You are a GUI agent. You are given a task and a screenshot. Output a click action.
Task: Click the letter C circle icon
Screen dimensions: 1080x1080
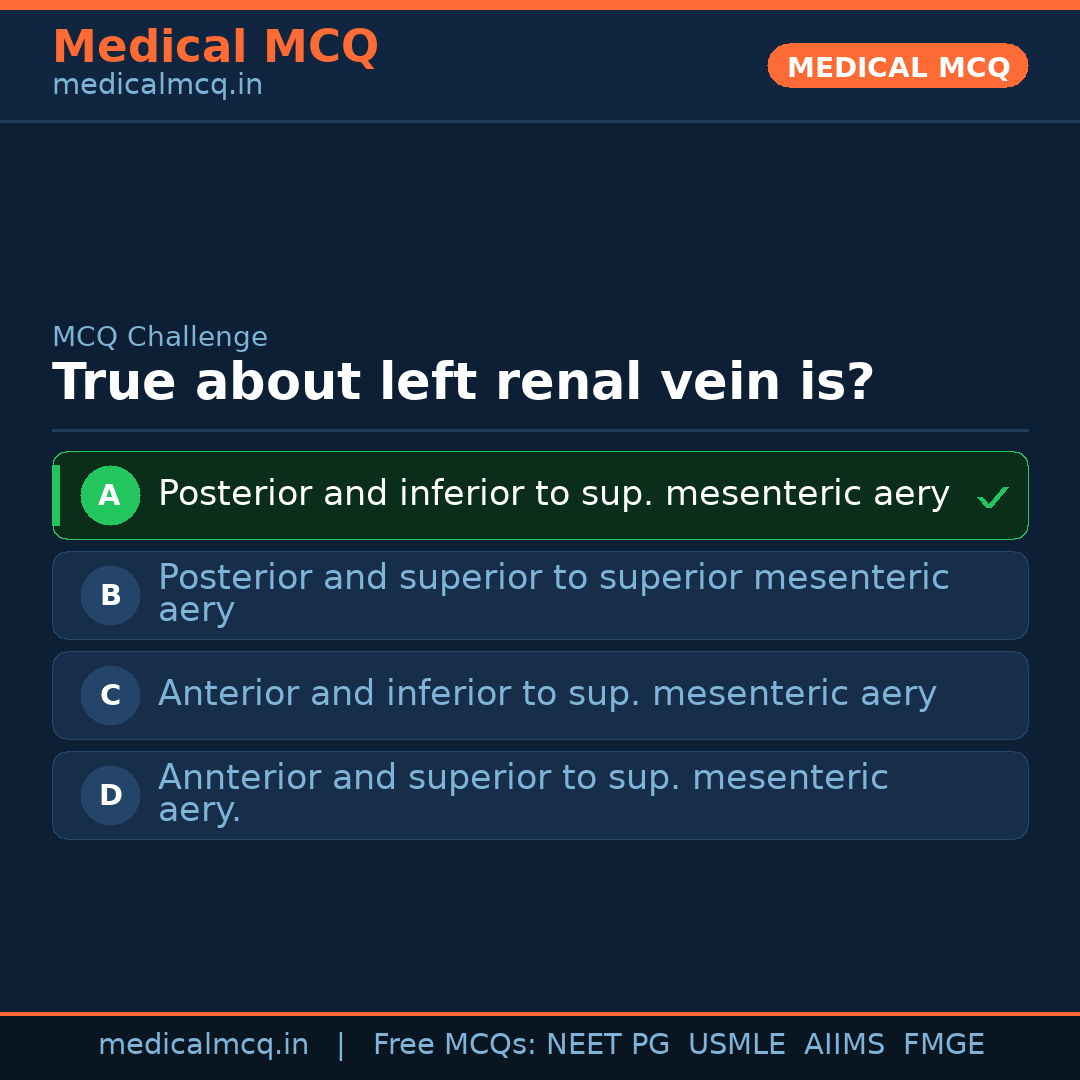110,695
